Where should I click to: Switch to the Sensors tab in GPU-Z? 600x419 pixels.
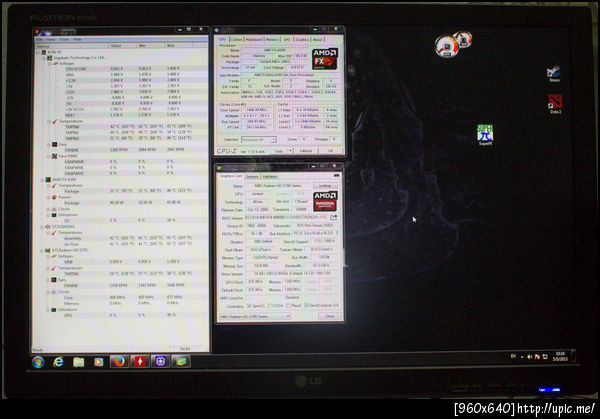[x=252, y=176]
